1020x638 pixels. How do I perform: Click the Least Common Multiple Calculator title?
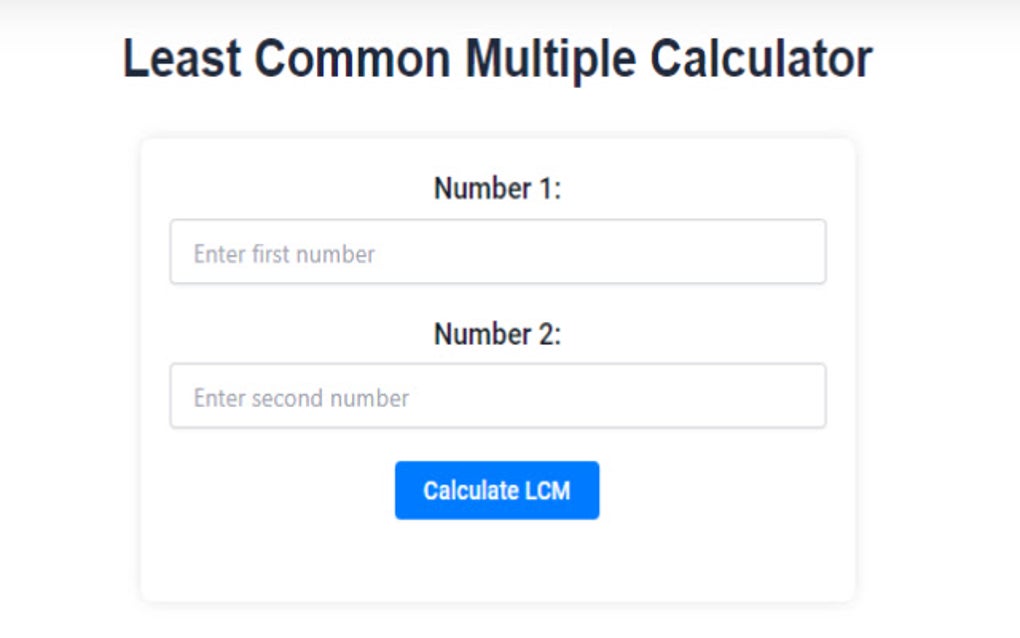pyautogui.click(x=497, y=58)
